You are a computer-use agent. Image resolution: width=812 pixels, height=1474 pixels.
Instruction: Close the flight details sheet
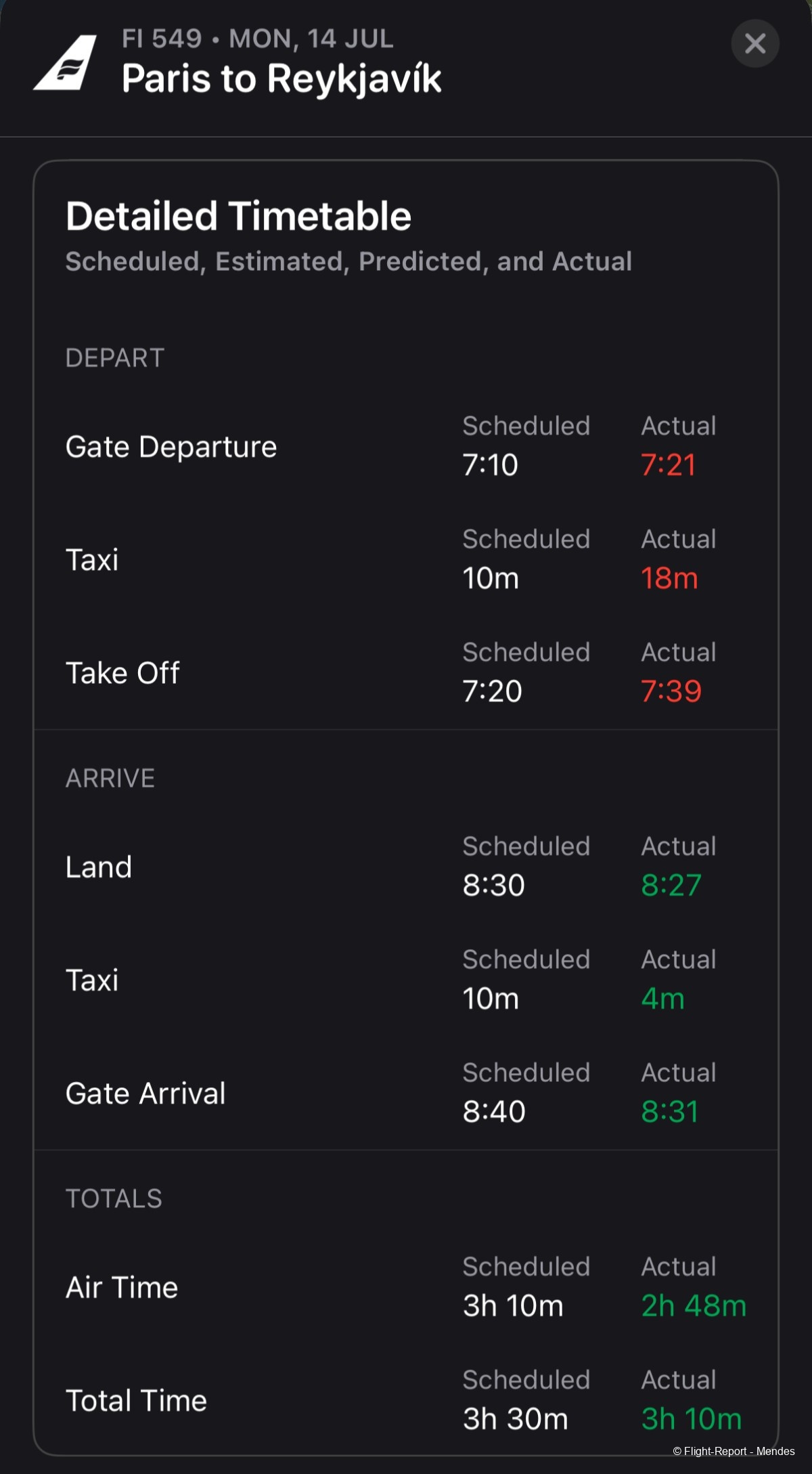click(755, 44)
